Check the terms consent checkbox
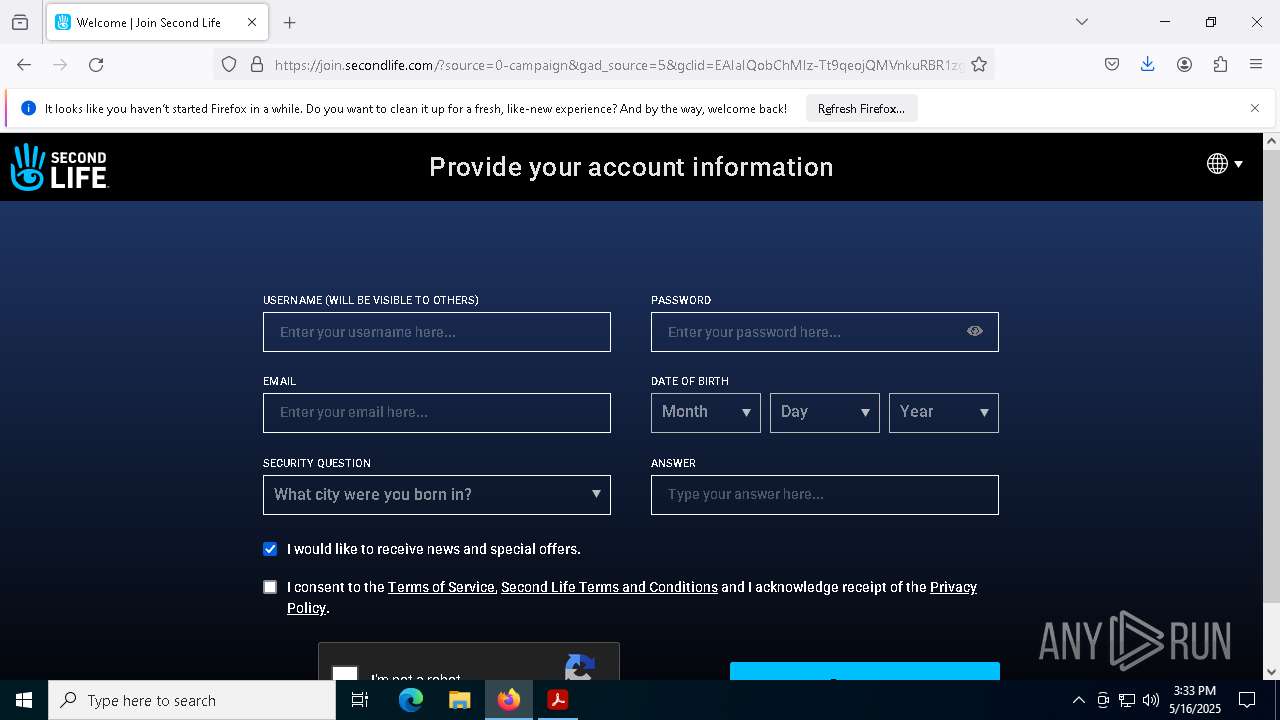1280x720 pixels. [x=270, y=587]
